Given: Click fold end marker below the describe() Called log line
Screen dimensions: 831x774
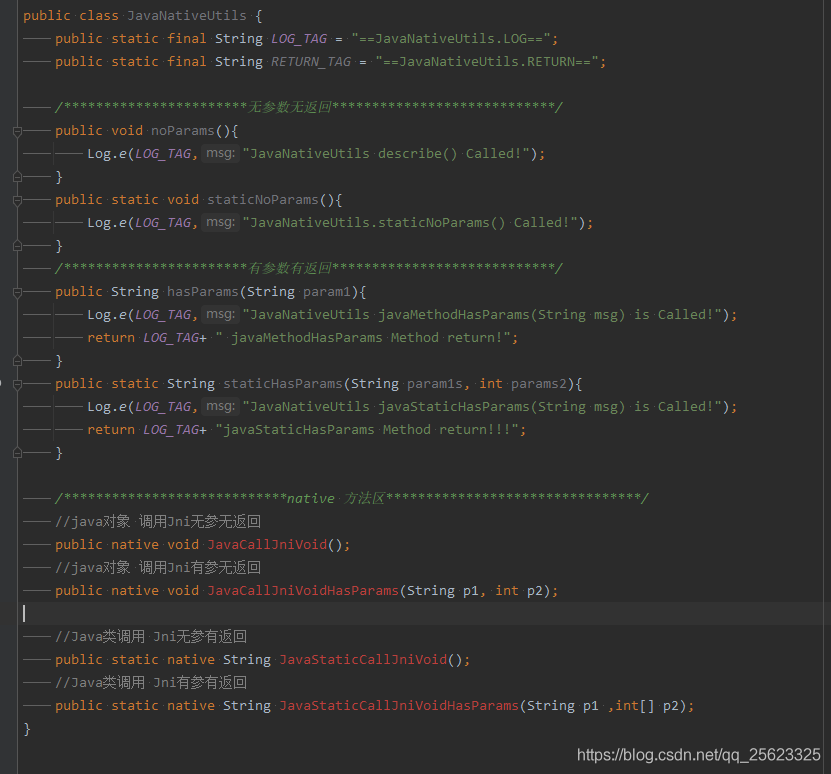Looking at the screenshot, I should coord(17,177).
